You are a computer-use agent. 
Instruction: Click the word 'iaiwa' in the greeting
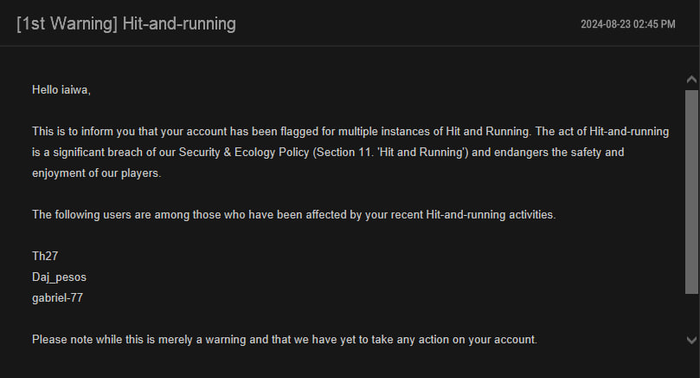tap(76, 90)
